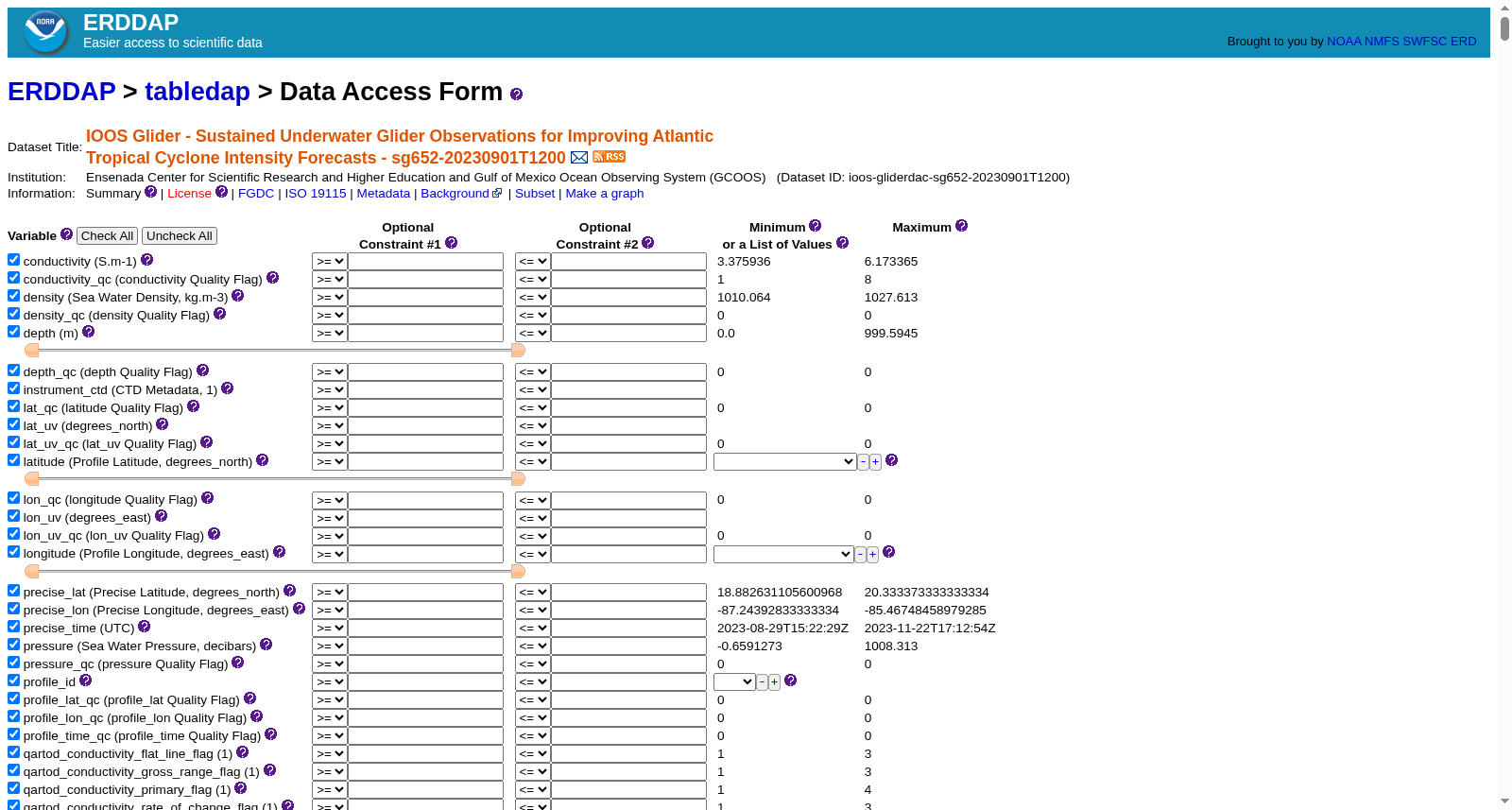Show help for precise_time (UTC) variable
This screenshot has height=810, width=1512.
click(x=144, y=627)
